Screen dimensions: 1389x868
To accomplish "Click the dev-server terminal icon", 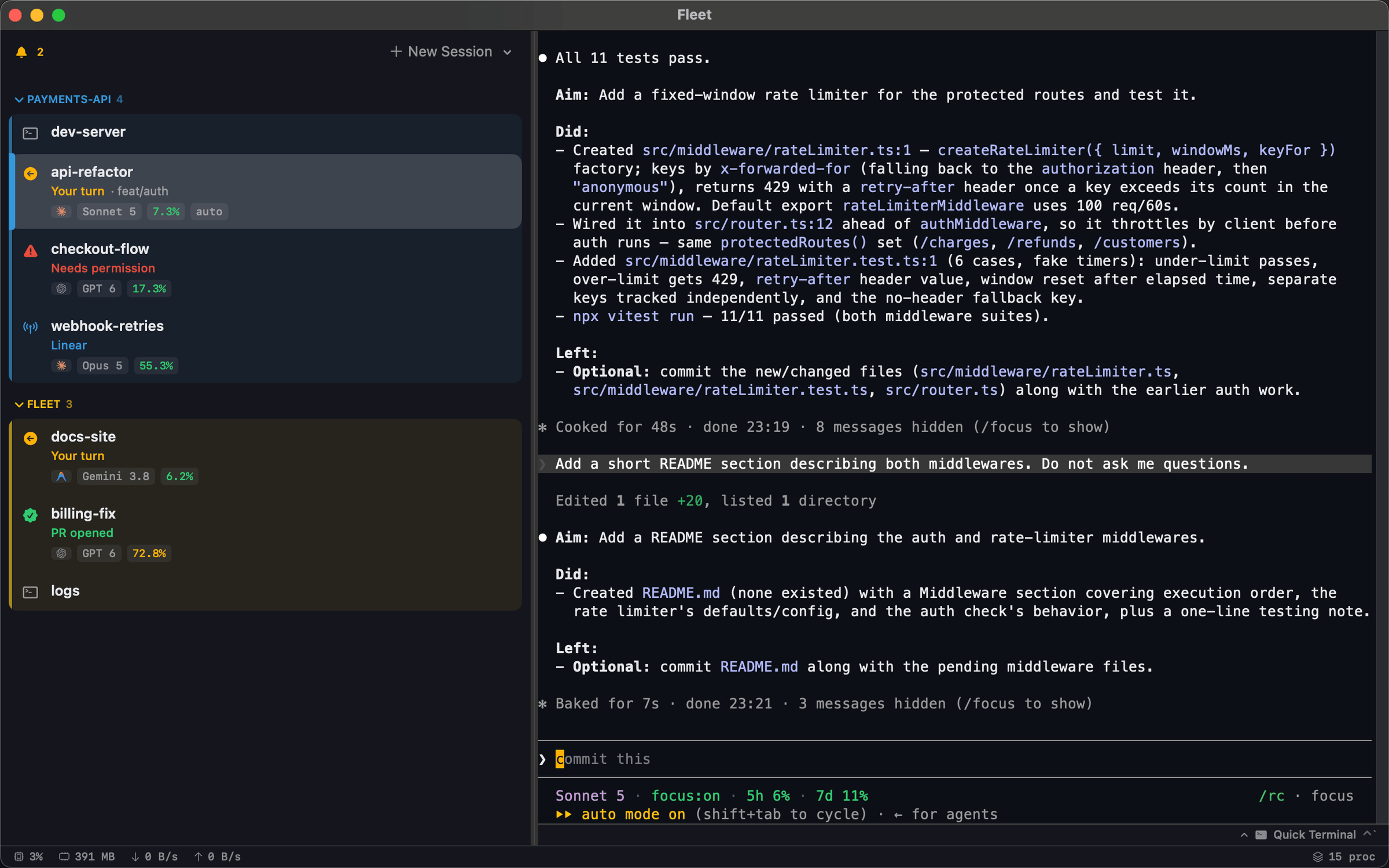I will 30,133.
